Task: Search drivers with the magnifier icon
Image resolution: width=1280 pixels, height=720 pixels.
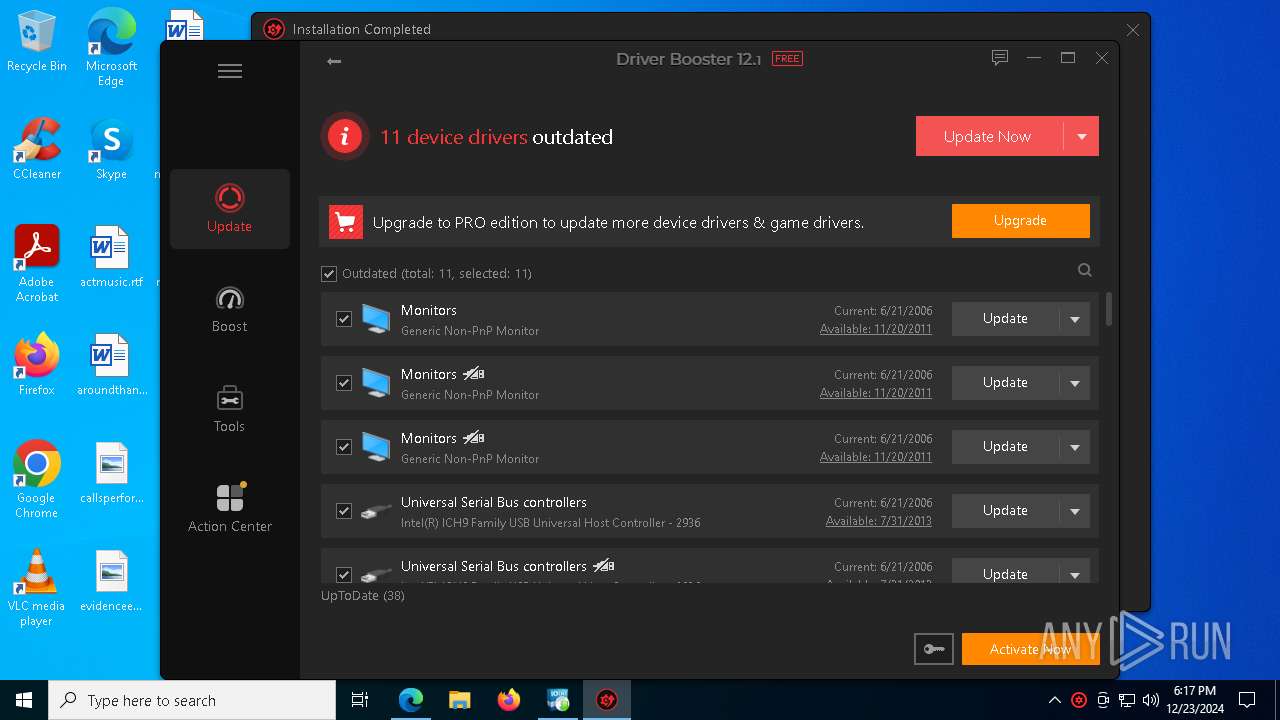Action: (x=1085, y=270)
